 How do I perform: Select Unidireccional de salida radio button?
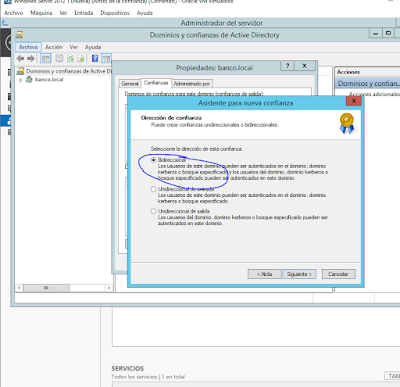[x=153, y=211]
